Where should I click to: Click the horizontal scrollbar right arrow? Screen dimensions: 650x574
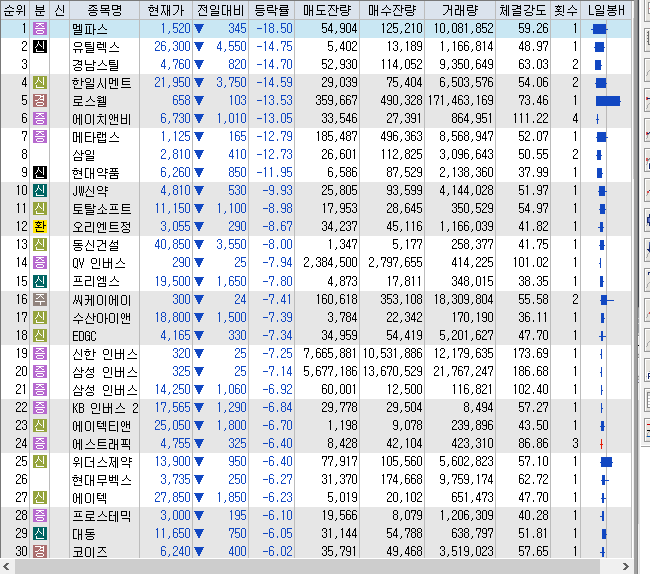pos(625,566)
